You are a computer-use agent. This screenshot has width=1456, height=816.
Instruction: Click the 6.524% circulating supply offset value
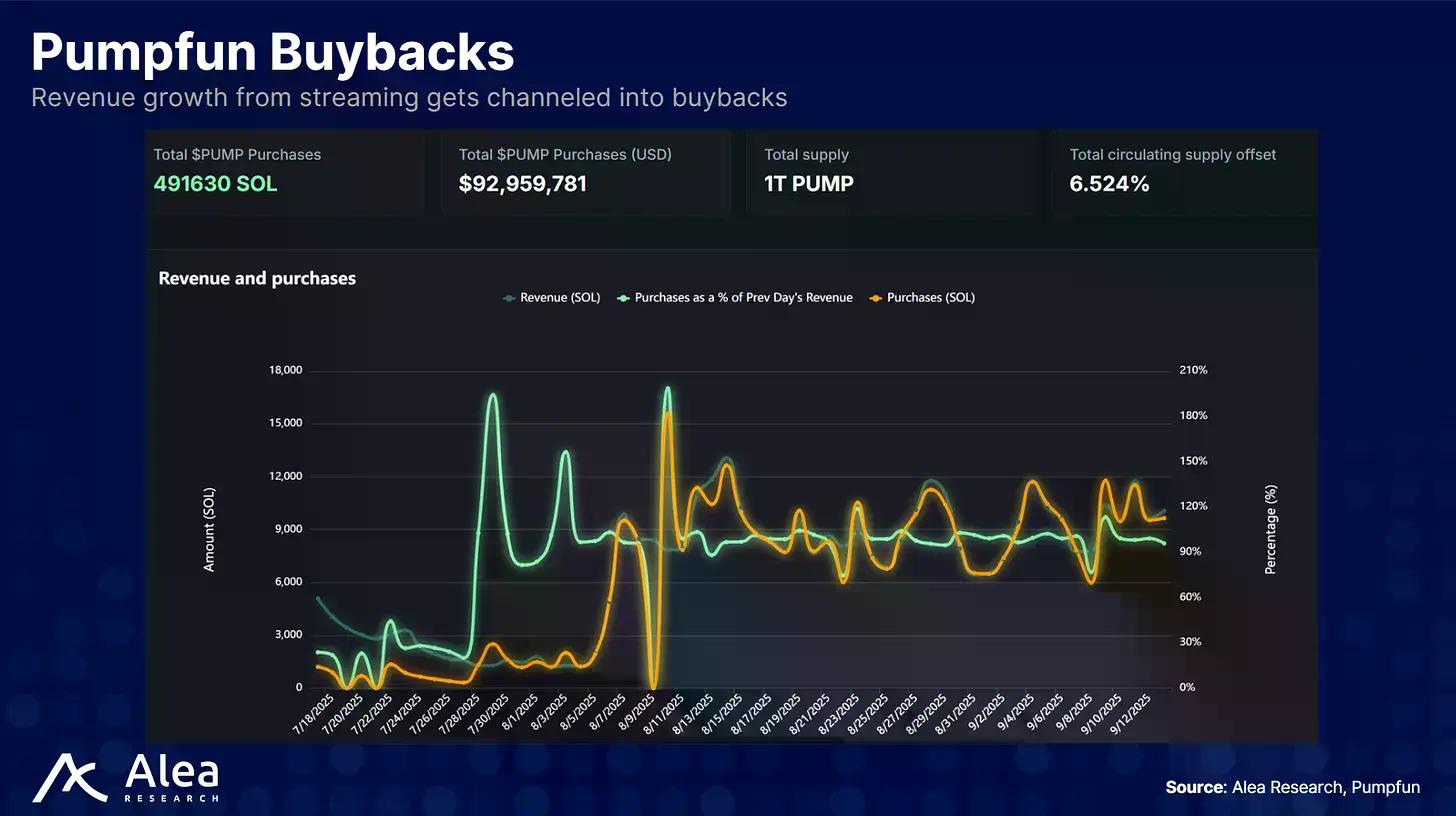1109,184
